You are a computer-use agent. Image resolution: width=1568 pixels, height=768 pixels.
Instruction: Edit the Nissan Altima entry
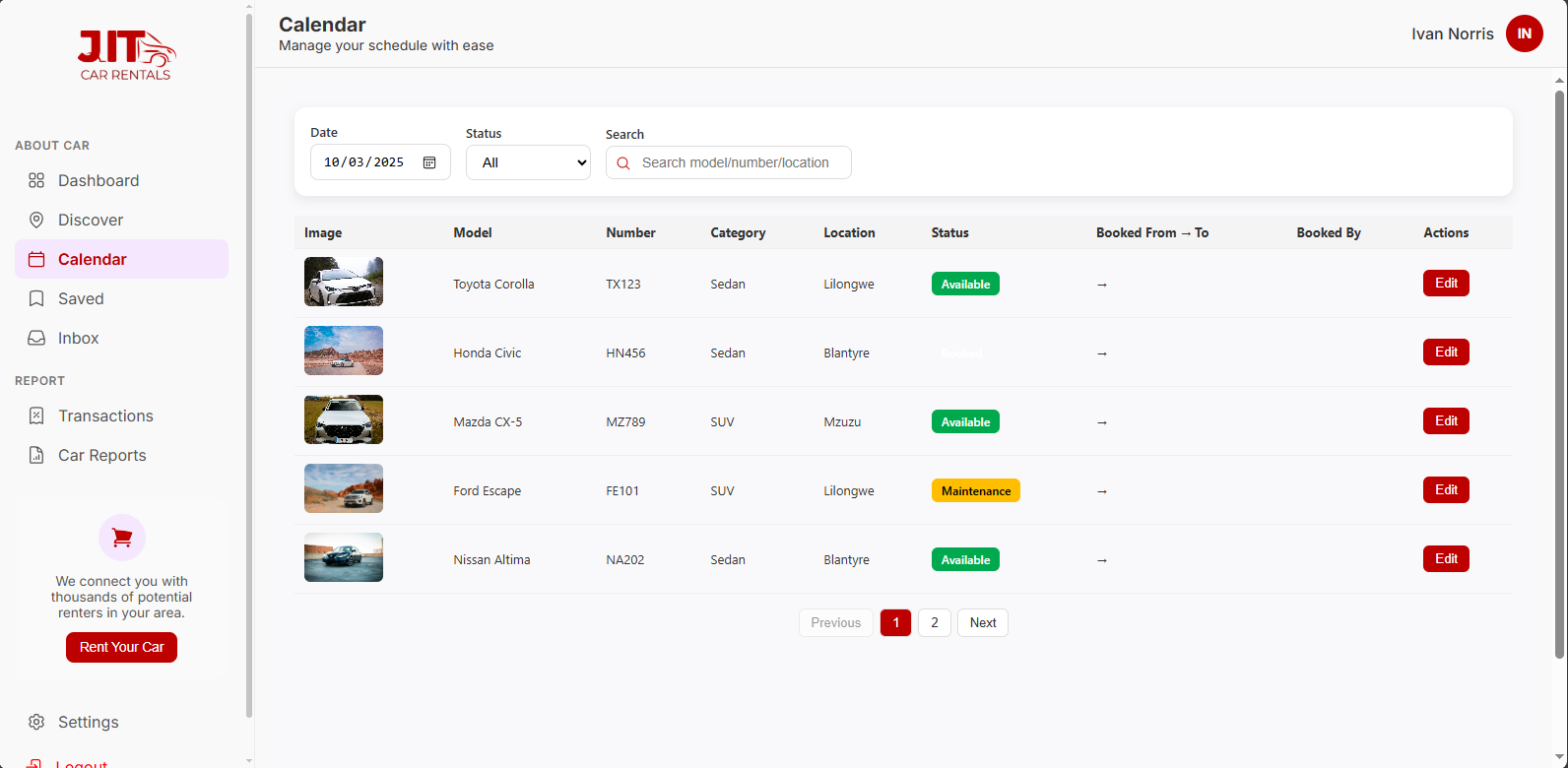pos(1446,559)
